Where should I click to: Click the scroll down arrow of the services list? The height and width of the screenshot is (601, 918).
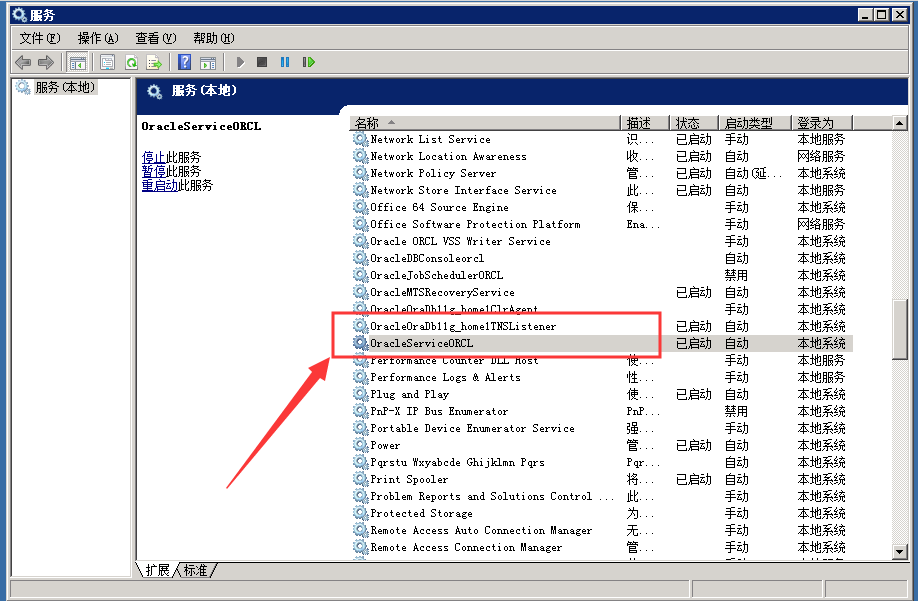(900, 551)
